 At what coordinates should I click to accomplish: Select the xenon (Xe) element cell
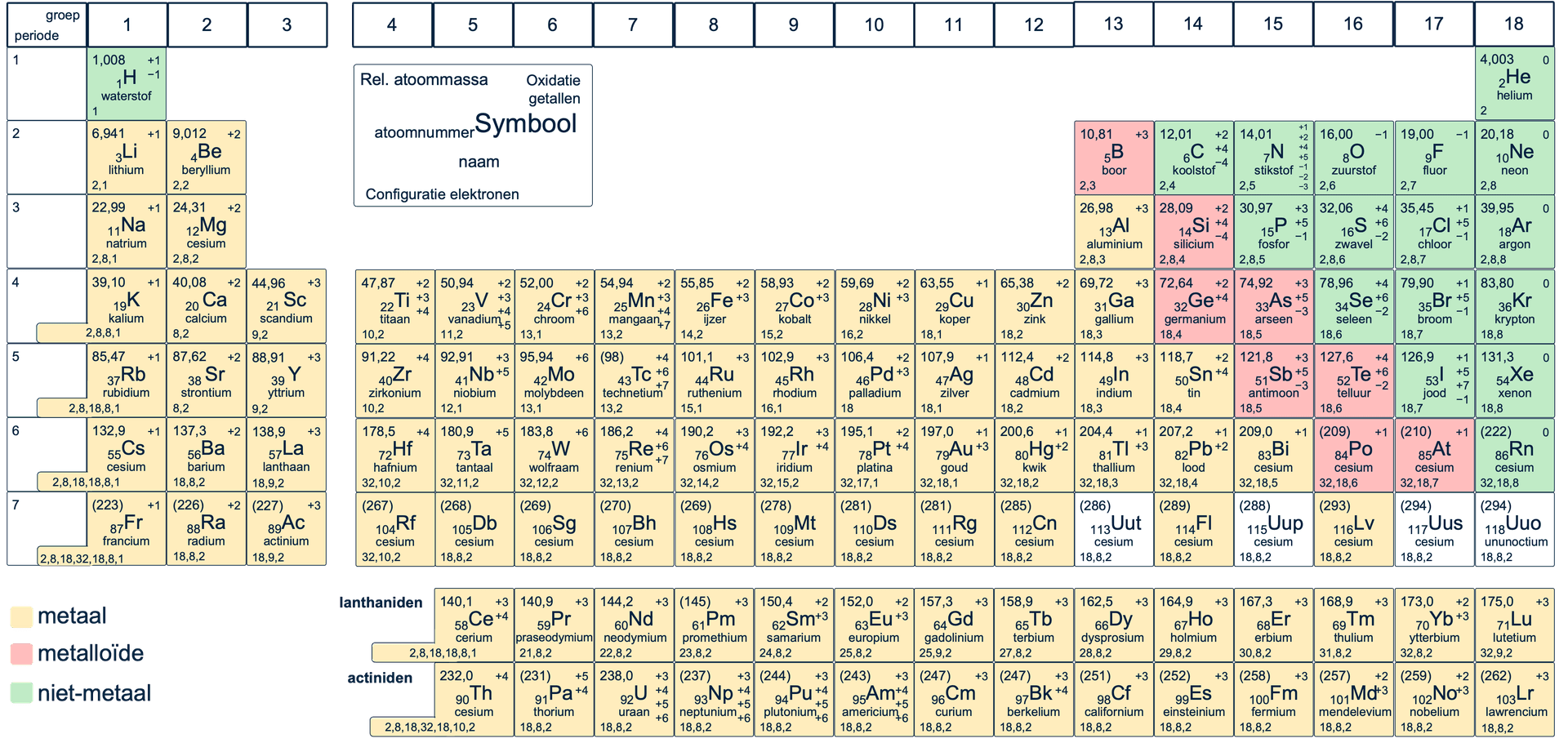point(1514,380)
